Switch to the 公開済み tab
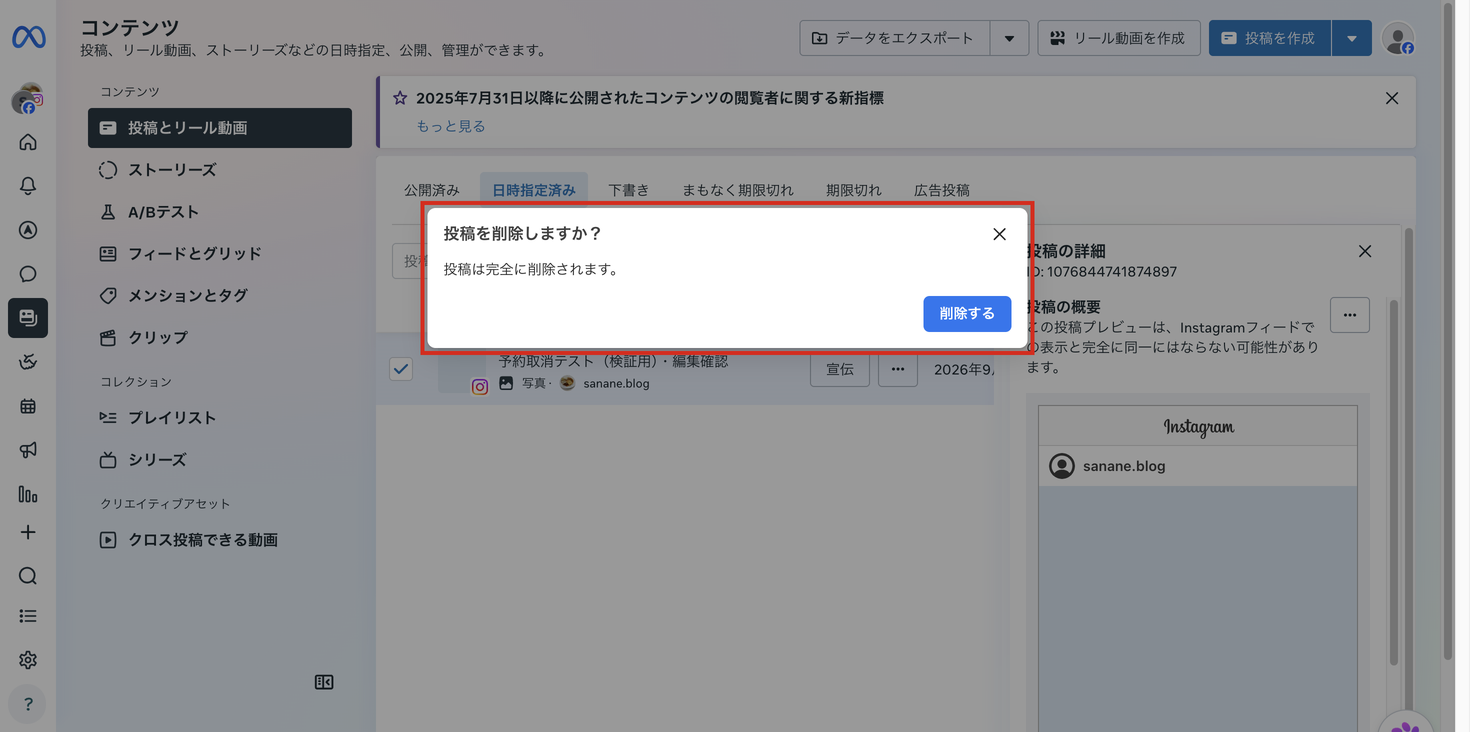Viewport: 1470px width, 732px height. (x=432, y=190)
